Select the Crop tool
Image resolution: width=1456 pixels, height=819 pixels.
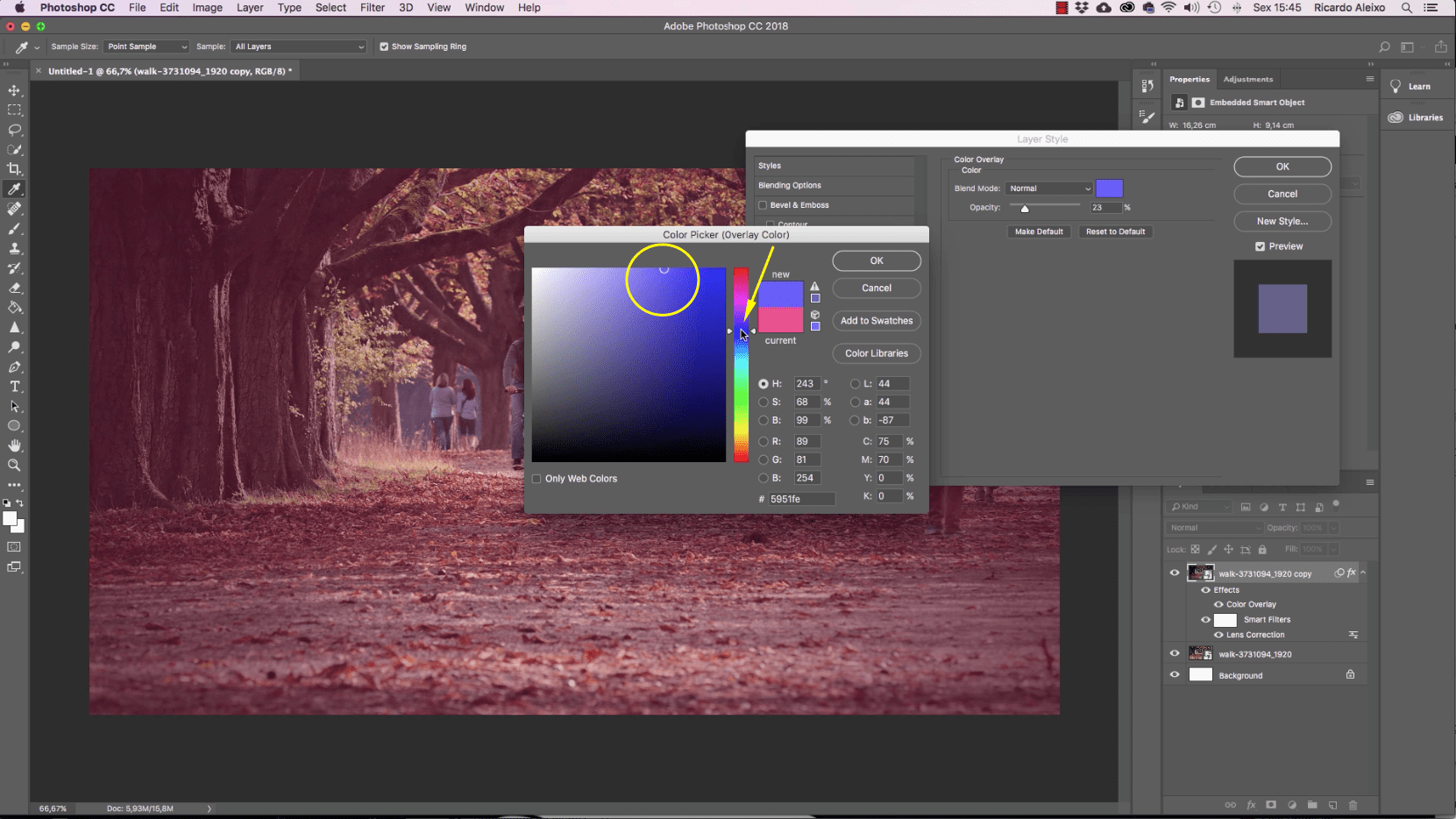14,169
